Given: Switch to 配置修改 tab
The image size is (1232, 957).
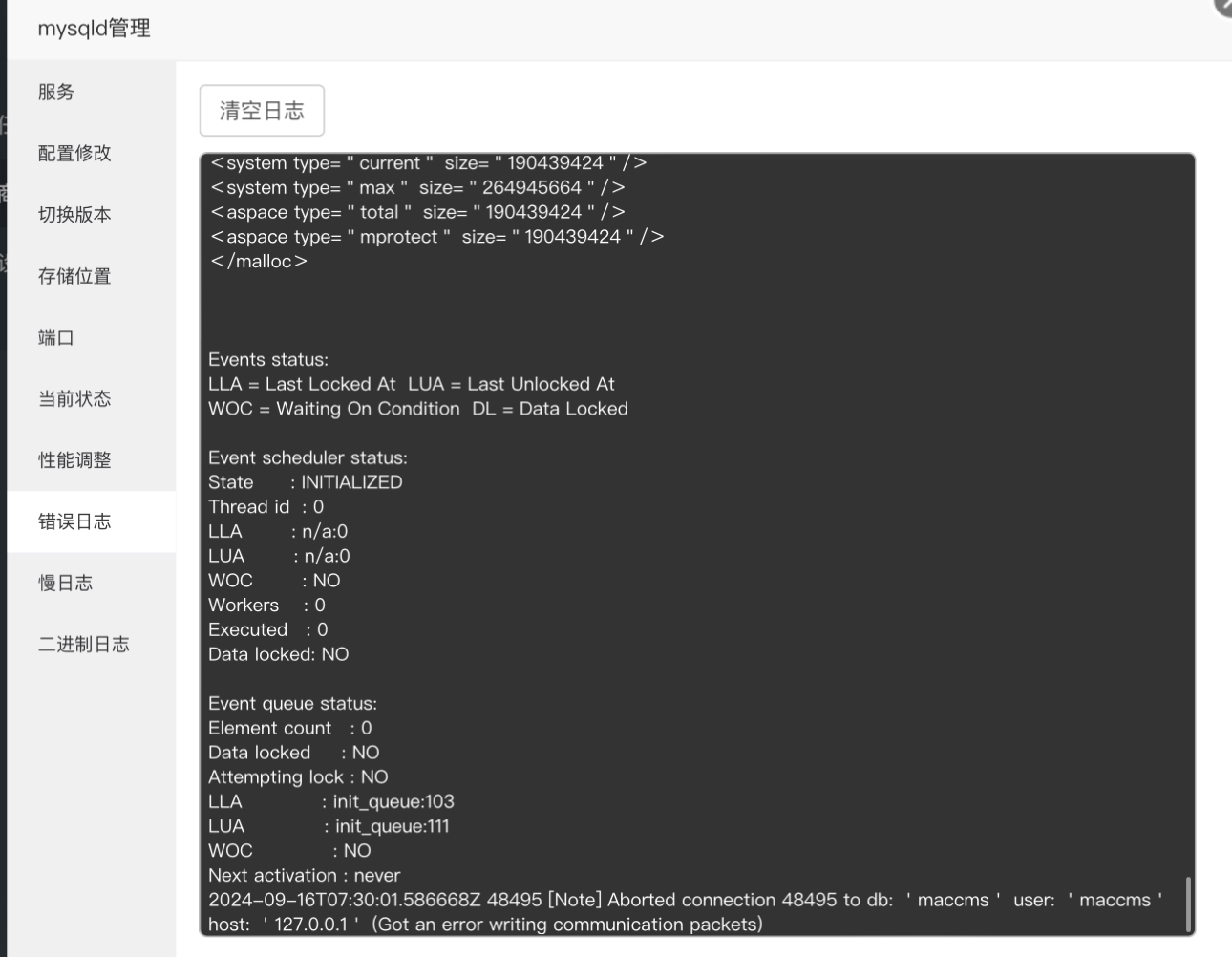Looking at the screenshot, I should click(x=92, y=153).
